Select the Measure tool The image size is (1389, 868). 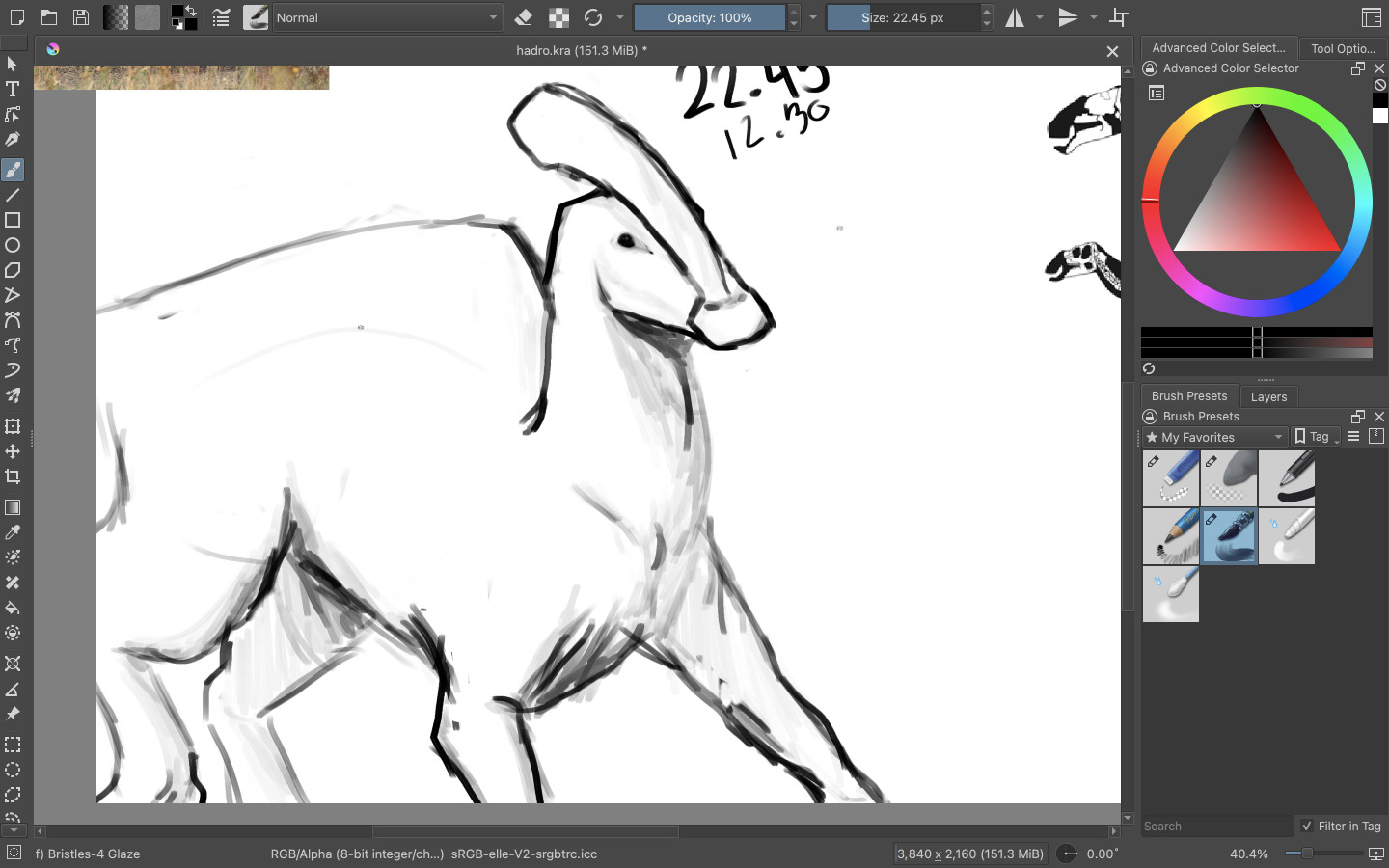pos(13,689)
